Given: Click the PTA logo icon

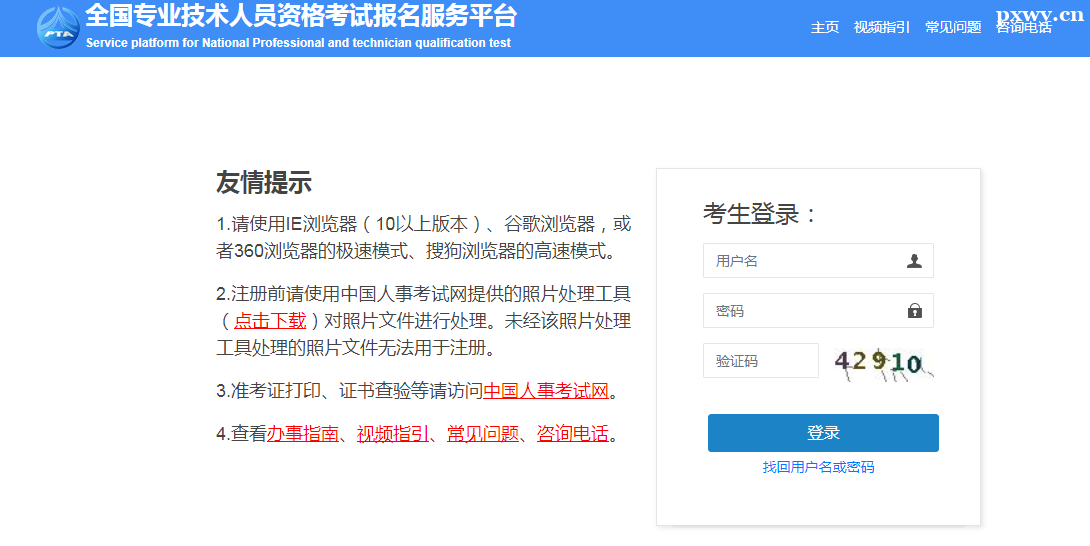Looking at the screenshot, I should (x=58, y=28).
